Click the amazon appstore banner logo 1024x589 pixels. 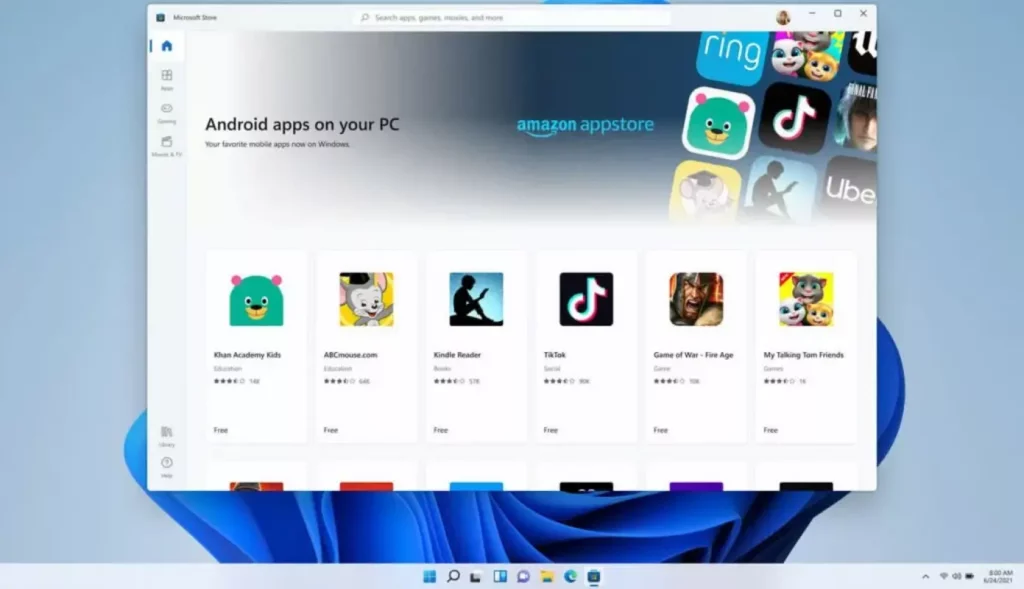(585, 126)
